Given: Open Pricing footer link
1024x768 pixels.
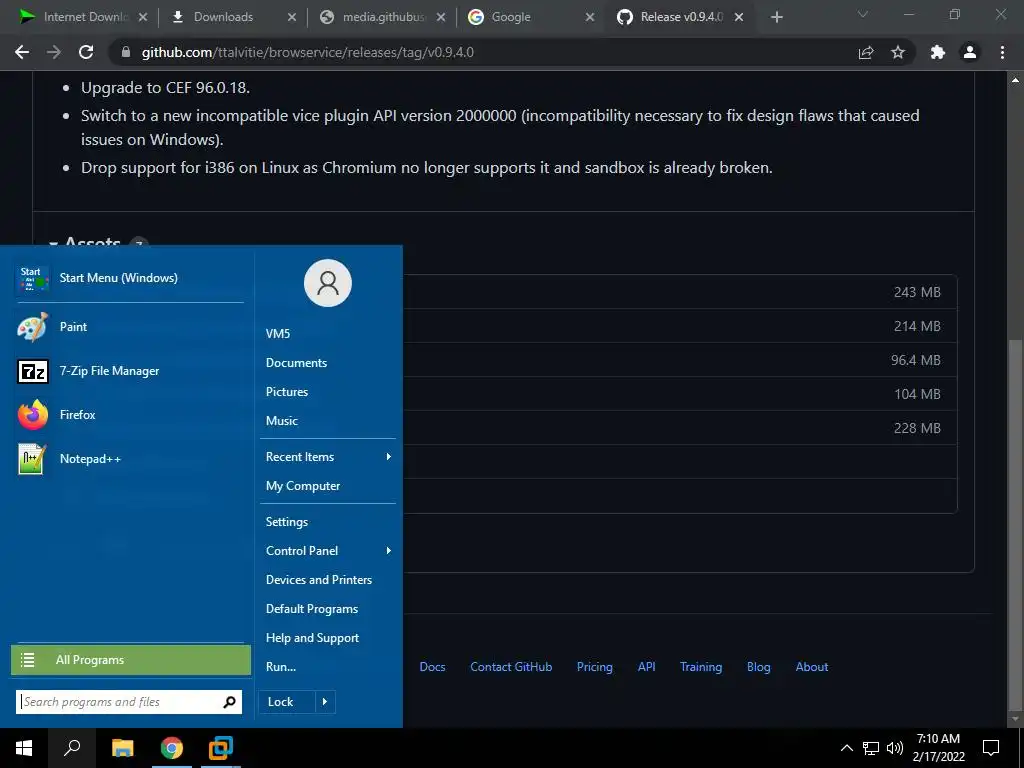Looking at the screenshot, I should 595,667.
